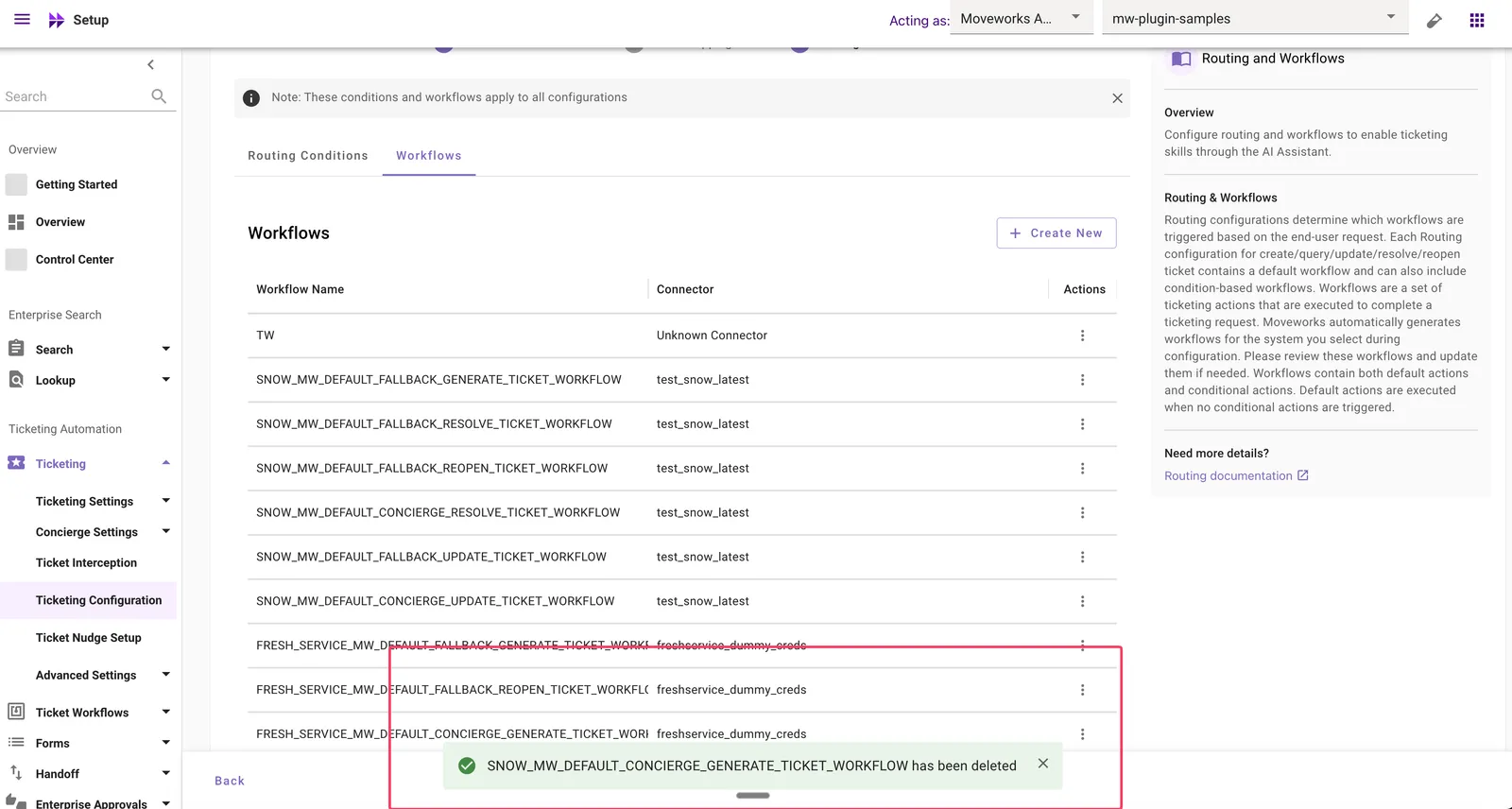1512x809 pixels.
Task: Expand Concierge Settings submenu
Action: coord(166,531)
